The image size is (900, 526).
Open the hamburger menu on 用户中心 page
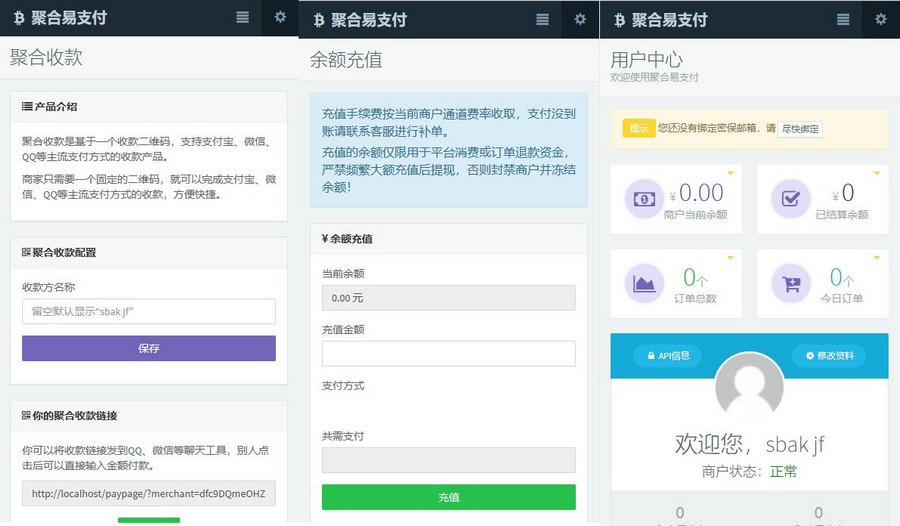pos(843,19)
